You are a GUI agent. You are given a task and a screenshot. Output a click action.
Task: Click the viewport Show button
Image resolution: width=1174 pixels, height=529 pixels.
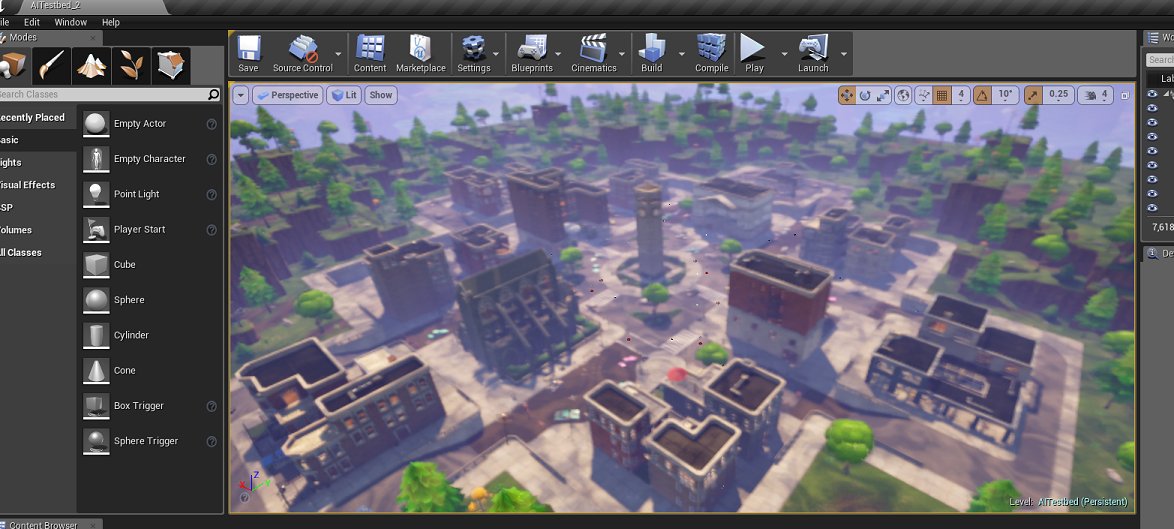[x=380, y=95]
